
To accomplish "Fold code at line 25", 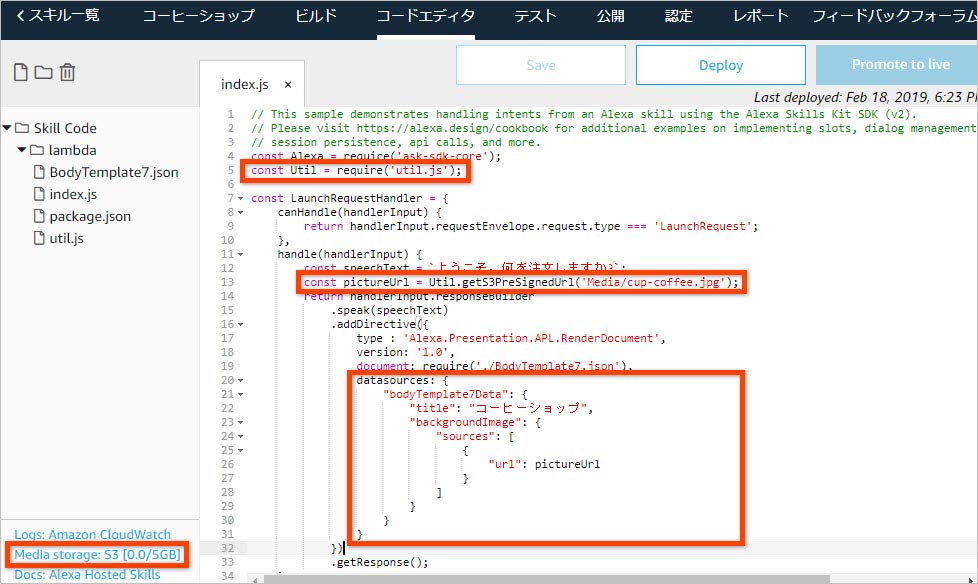I will coord(241,450).
